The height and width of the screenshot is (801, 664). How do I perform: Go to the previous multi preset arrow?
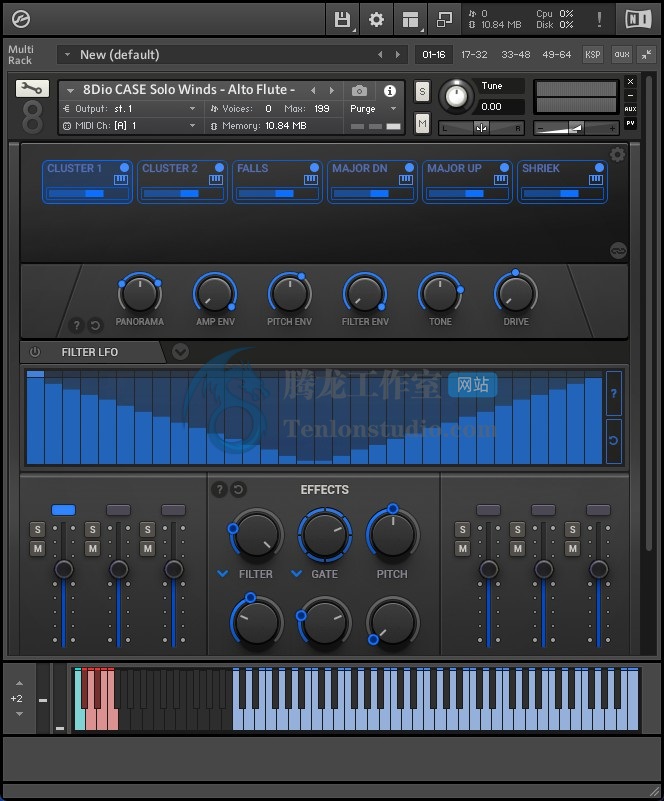380,54
